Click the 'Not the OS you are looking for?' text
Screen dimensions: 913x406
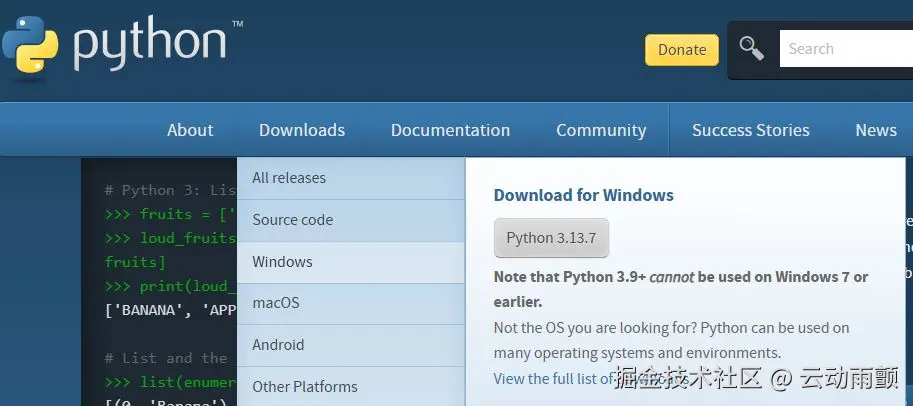pyautogui.click(x=595, y=328)
